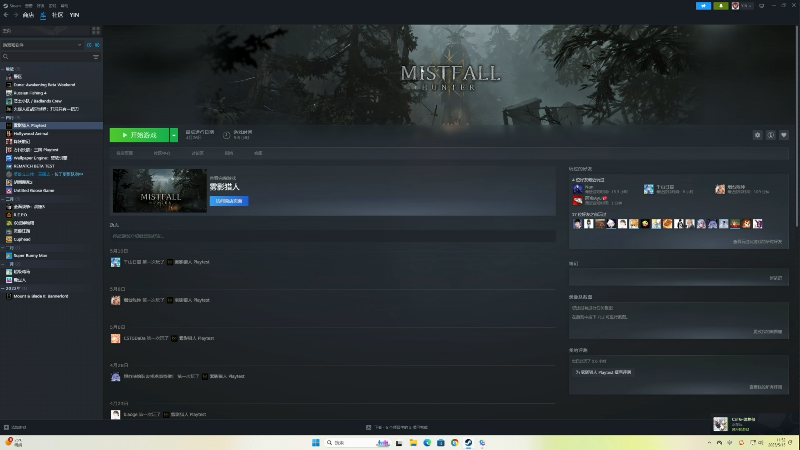Screen dimensions: 800x450
Task: Open the advanced filter icon beside search
Action: [96, 57]
